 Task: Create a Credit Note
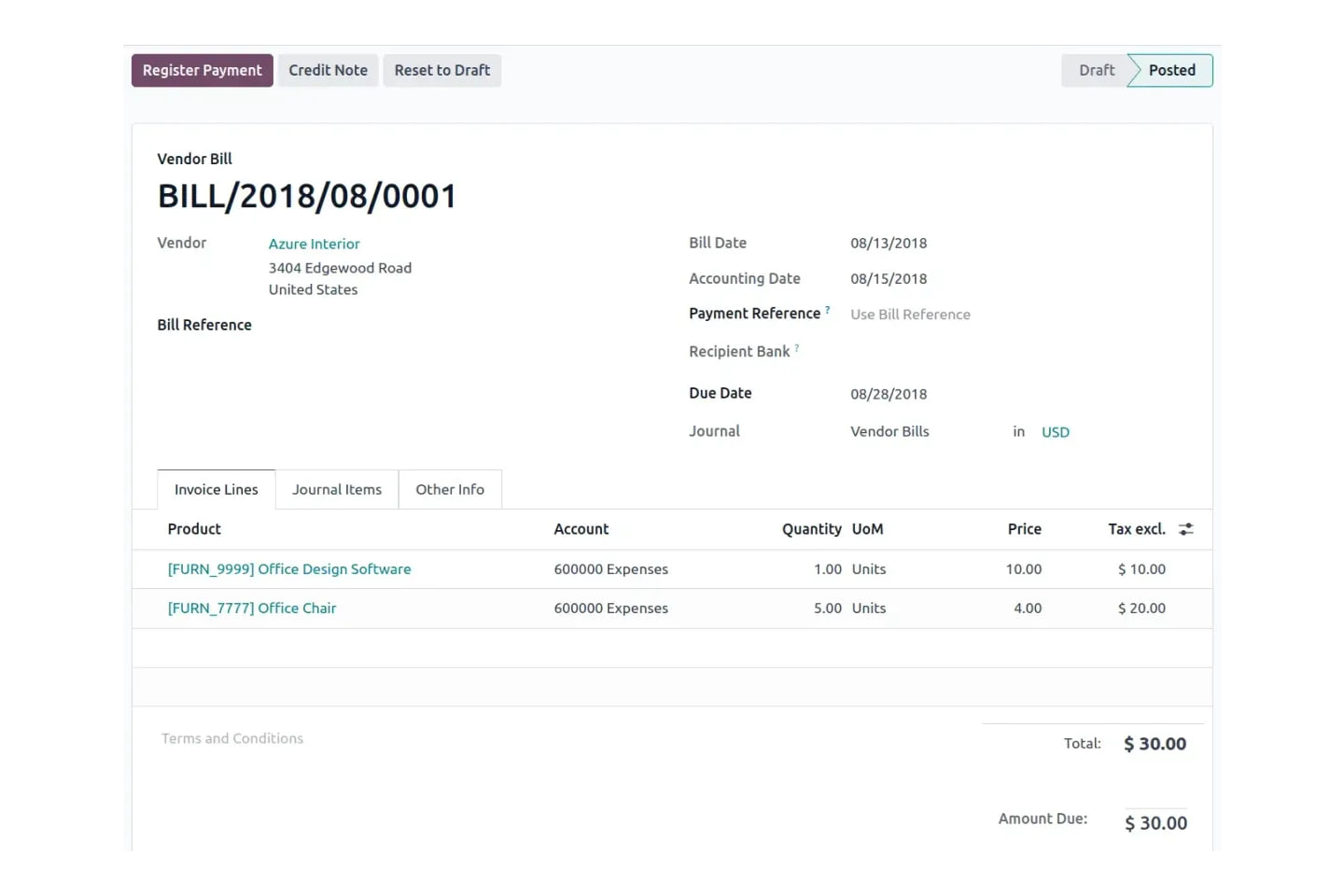328,70
